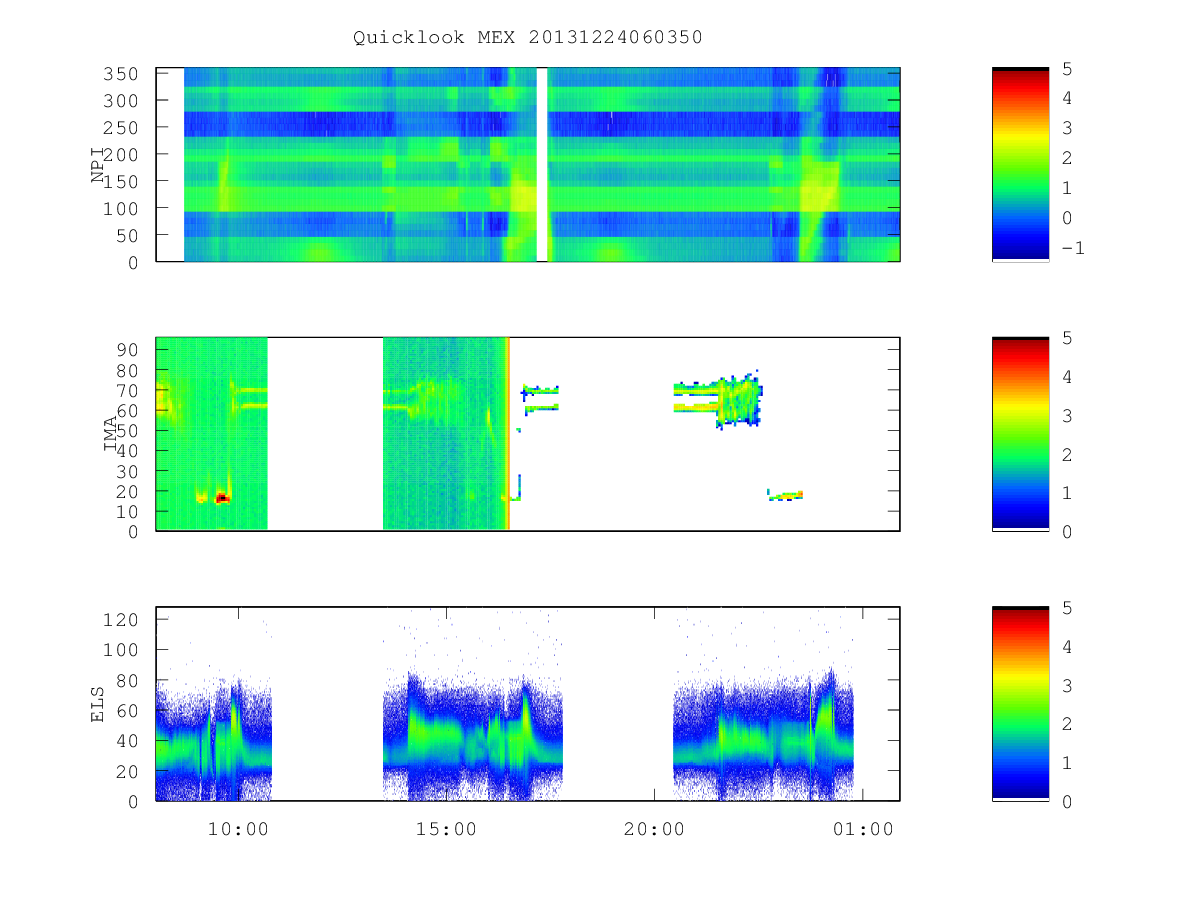The width and height of the screenshot is (1200, 900).
Task: Click the dark red hotspot in IMA panel
Action: [222, 497]
